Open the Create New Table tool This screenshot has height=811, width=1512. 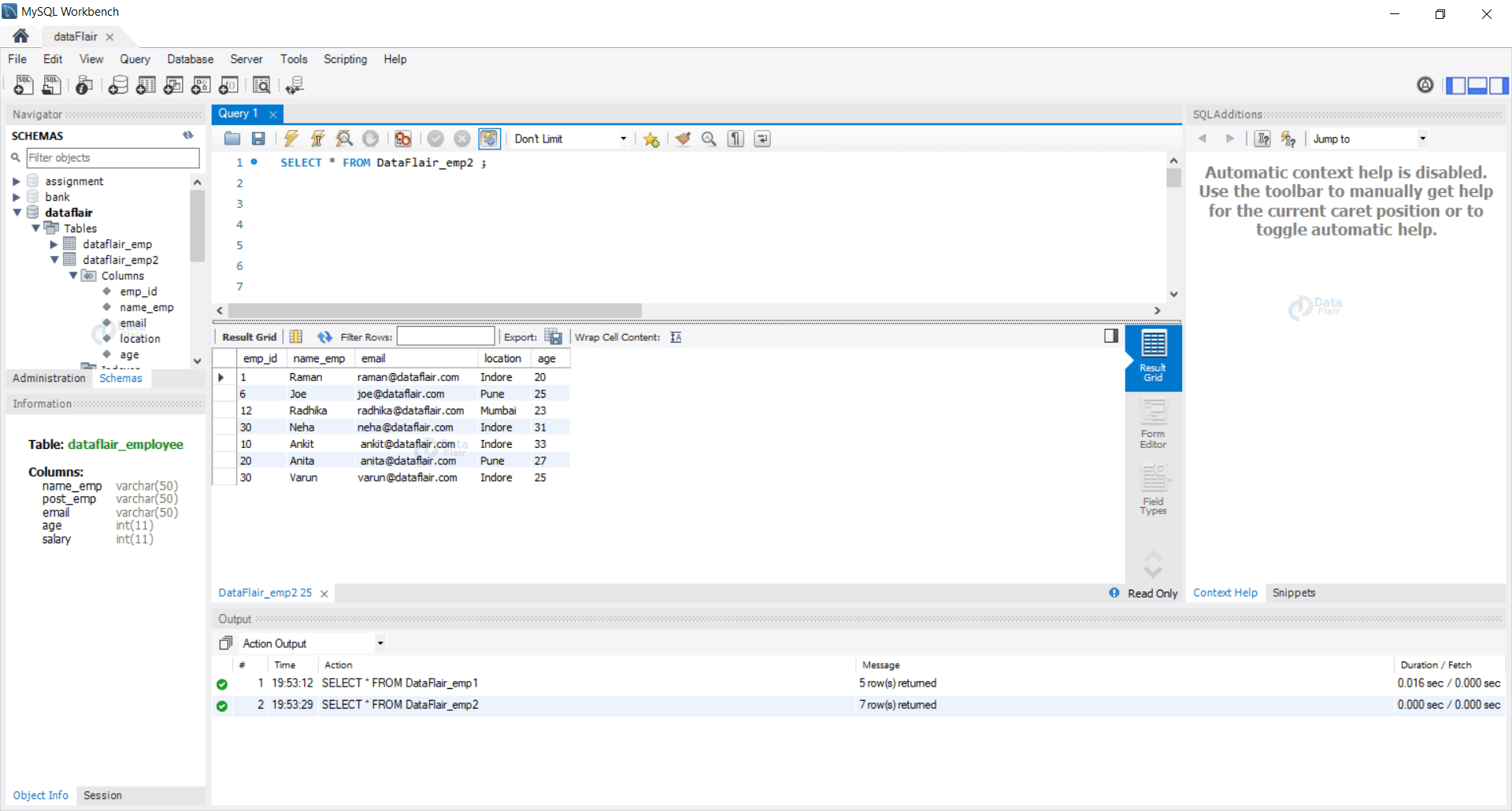[146, 85]
